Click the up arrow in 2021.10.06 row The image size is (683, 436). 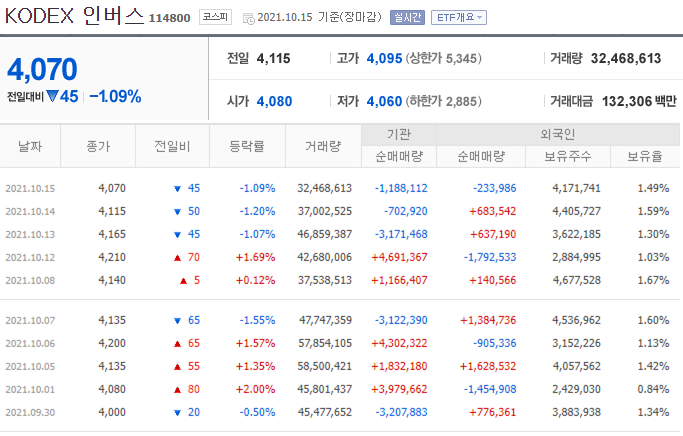tap(177, 344)
